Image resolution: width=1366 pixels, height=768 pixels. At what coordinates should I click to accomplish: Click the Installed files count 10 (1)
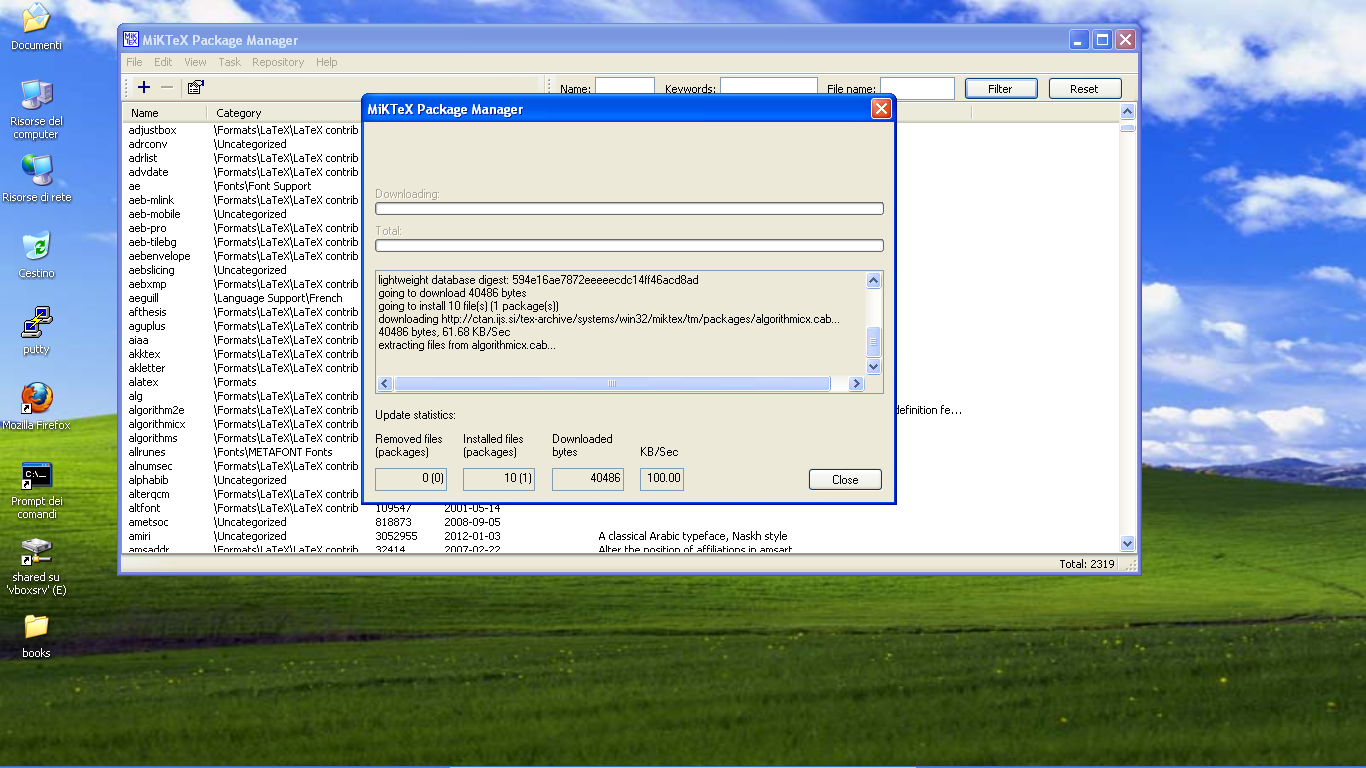(499, 479)
